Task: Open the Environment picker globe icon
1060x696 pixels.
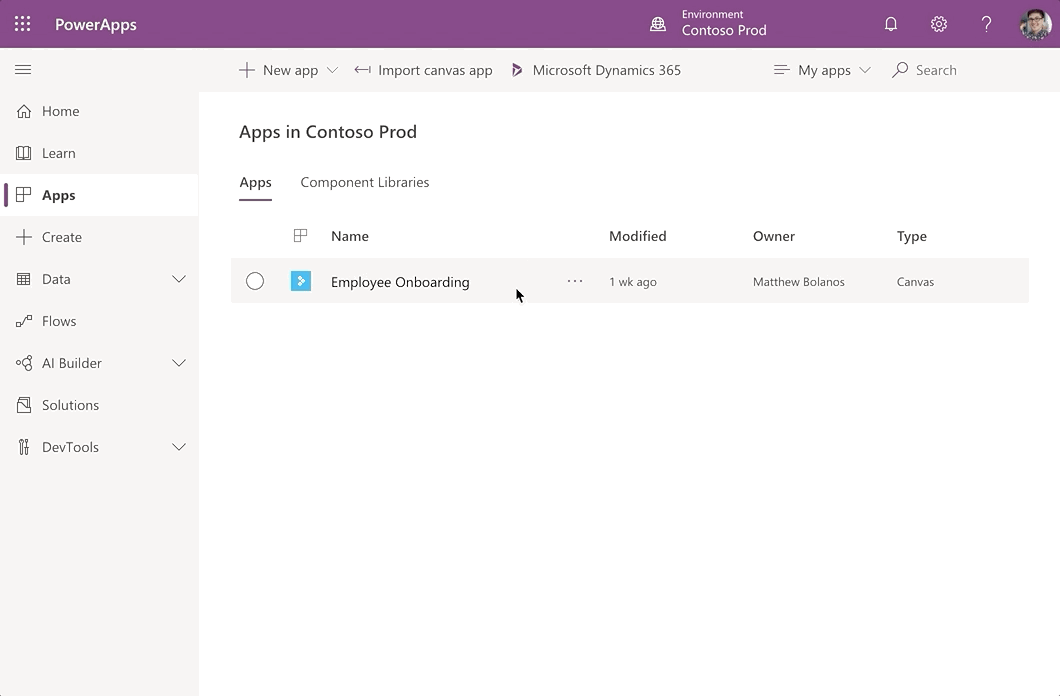Action: click(x=658, y=24)
